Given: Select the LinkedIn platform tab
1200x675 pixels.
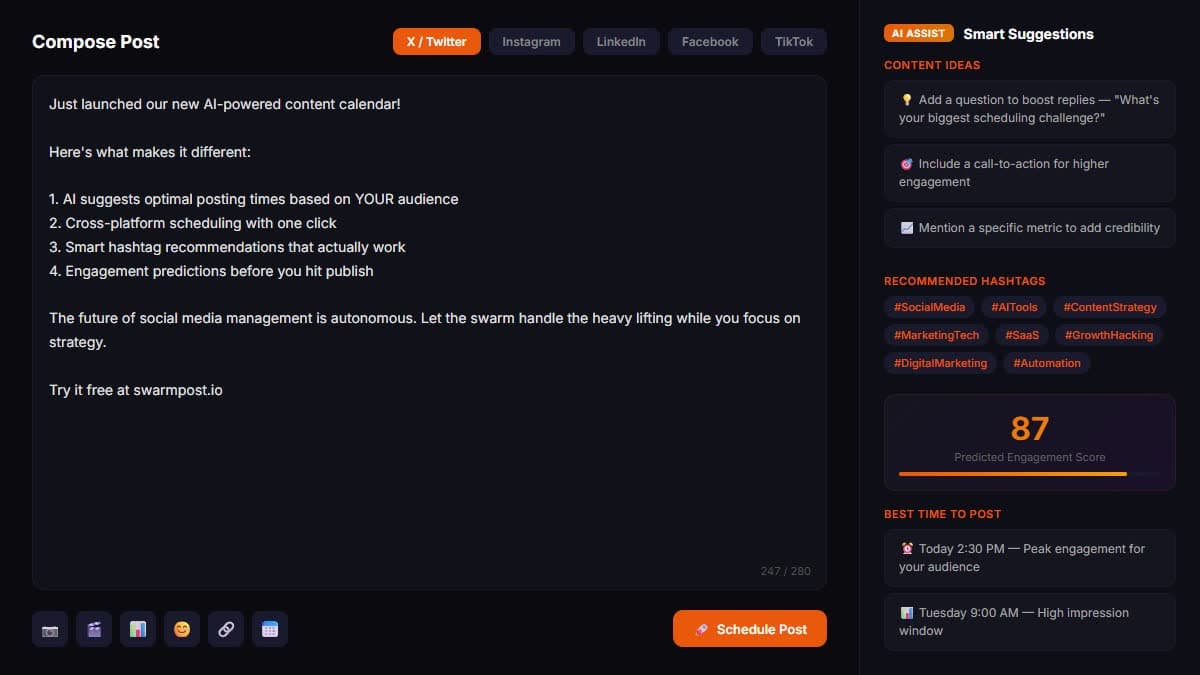Looking at the screenshot, I should pyautogui.click(x=620, y=41).
